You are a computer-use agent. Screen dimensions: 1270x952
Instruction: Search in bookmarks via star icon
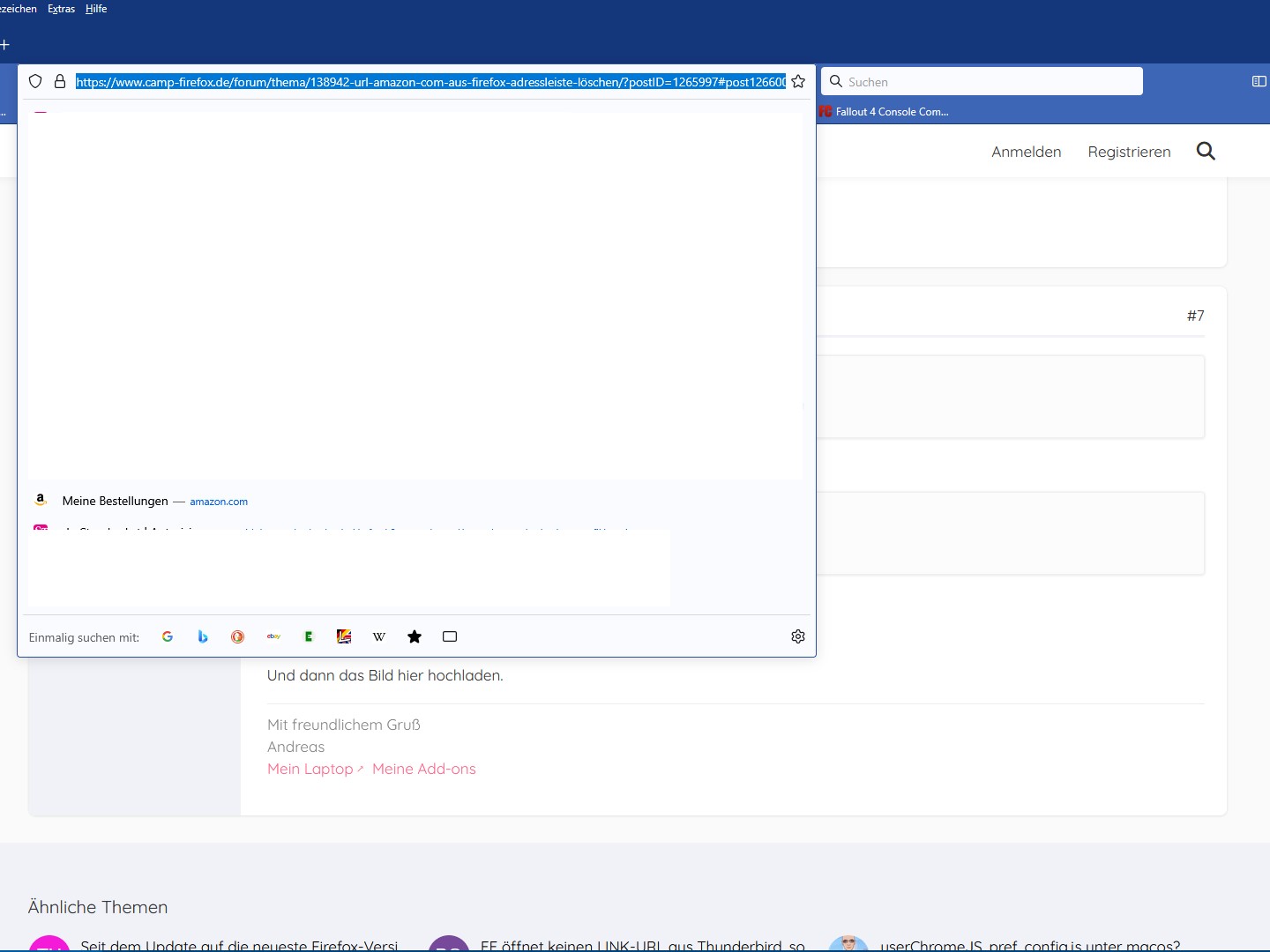415,636
